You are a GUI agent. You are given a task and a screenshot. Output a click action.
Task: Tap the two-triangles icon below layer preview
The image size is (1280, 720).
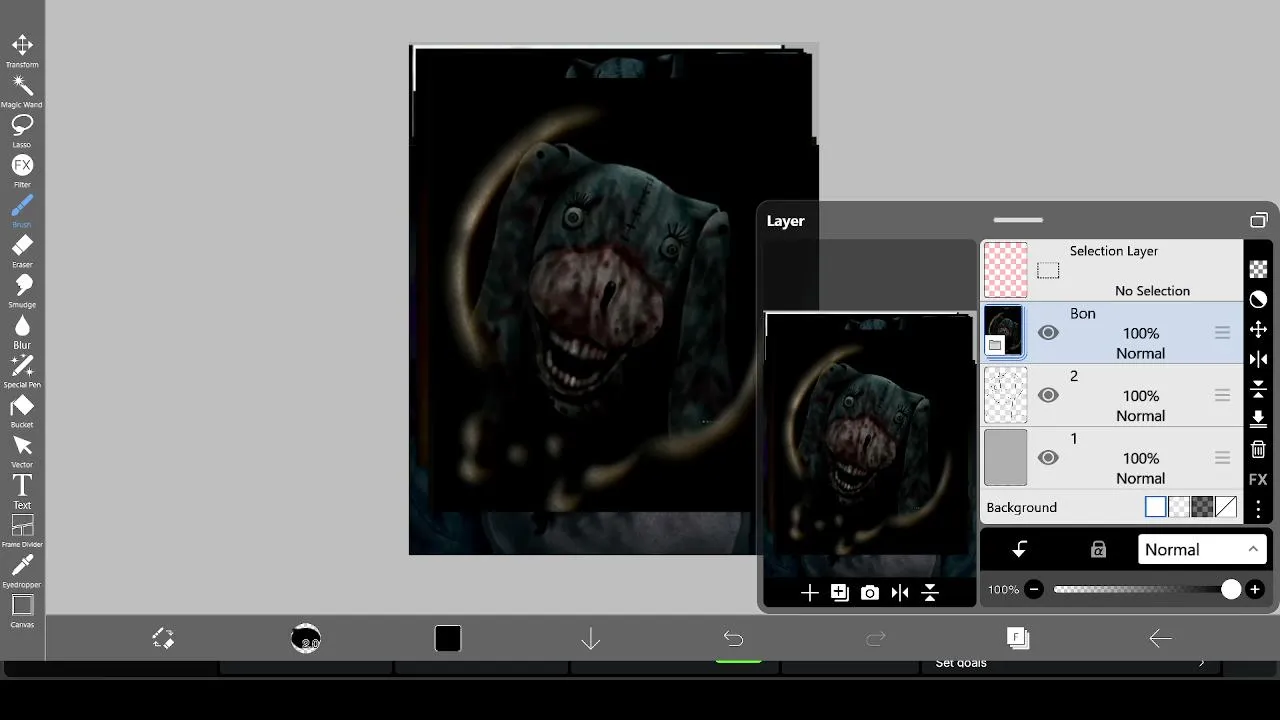coord(930,593)
